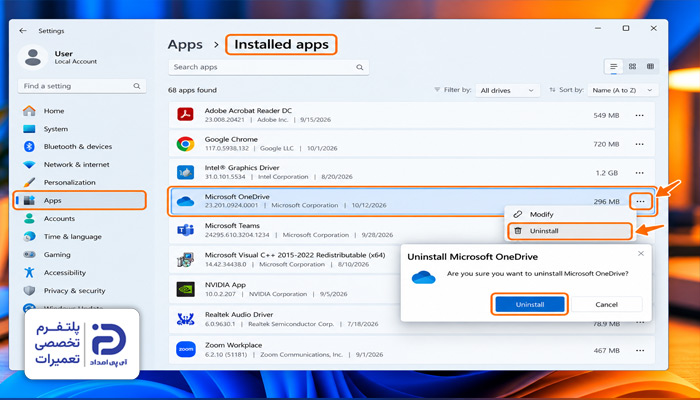Image resolution: width=700 pixels, height=400 pixels.
Task: Click the Microsoft Teams app name
Action: click(x=232, y=225)
